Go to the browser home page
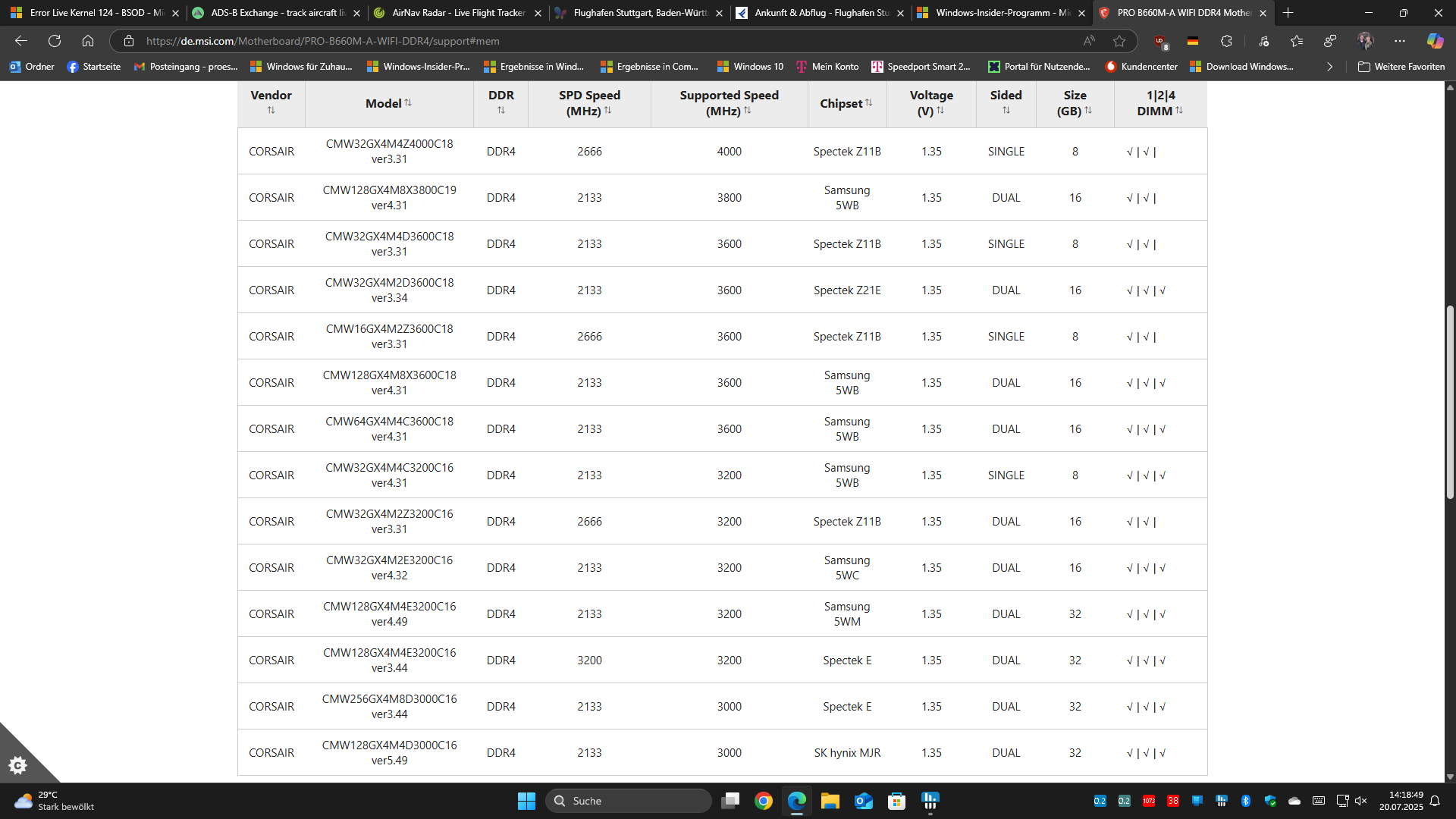The width and height of the screenshot is (1456, 819). tap(88, 41)
